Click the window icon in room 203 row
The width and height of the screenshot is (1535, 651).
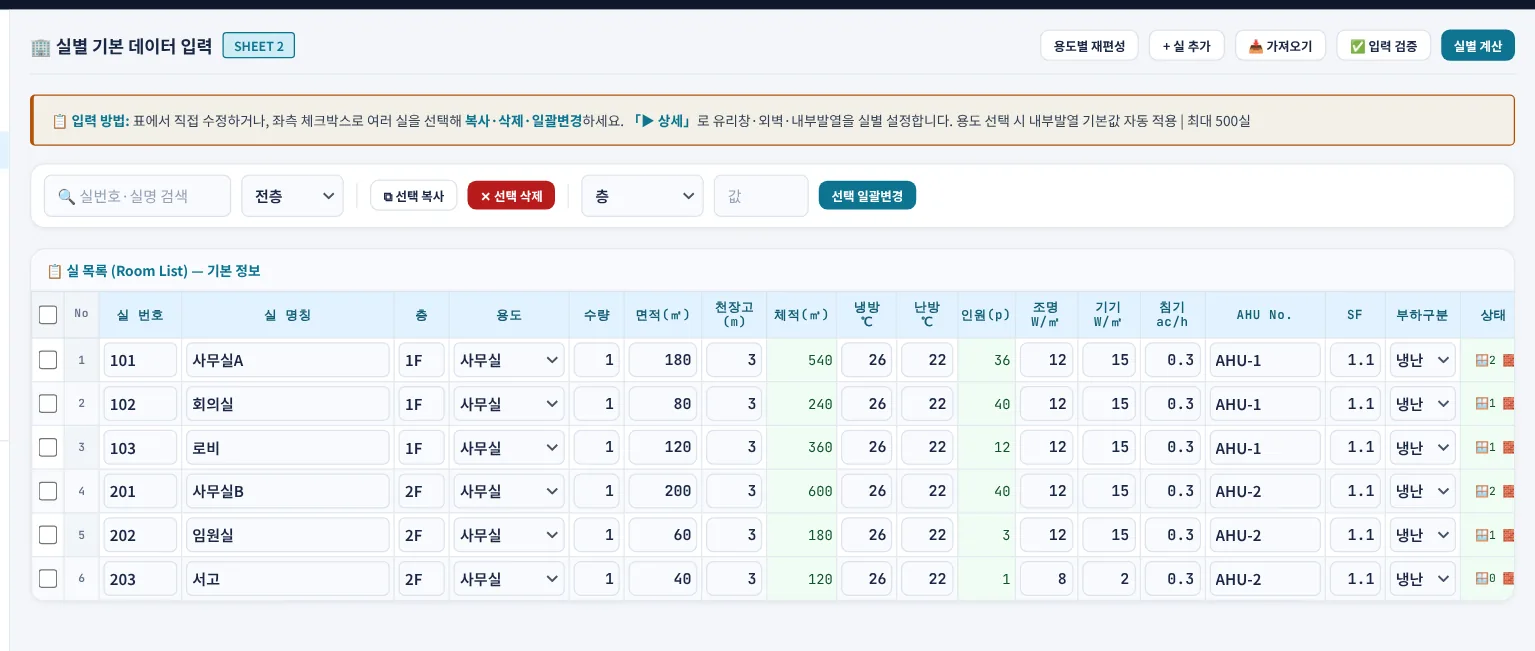[1482, 579]
